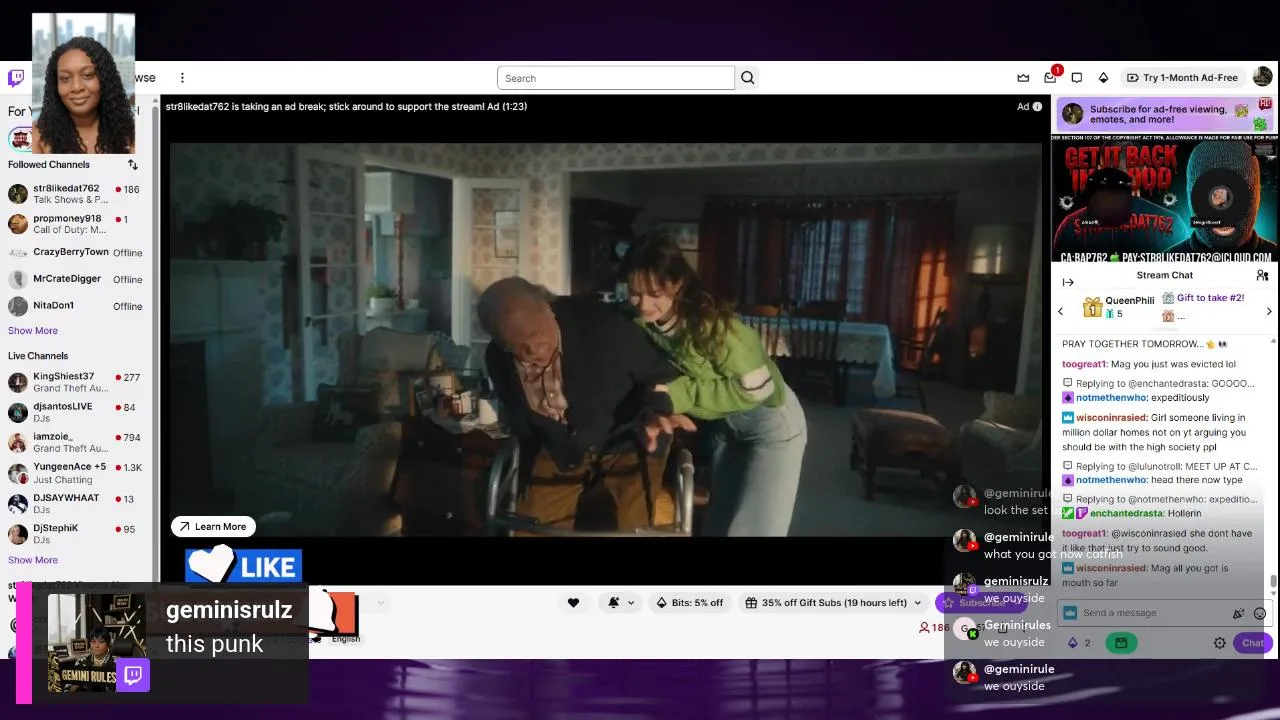The image size is (1280, 720).
Task: Open the more options kebab menu
Action: pyautogui.click(x=182, y=78)
